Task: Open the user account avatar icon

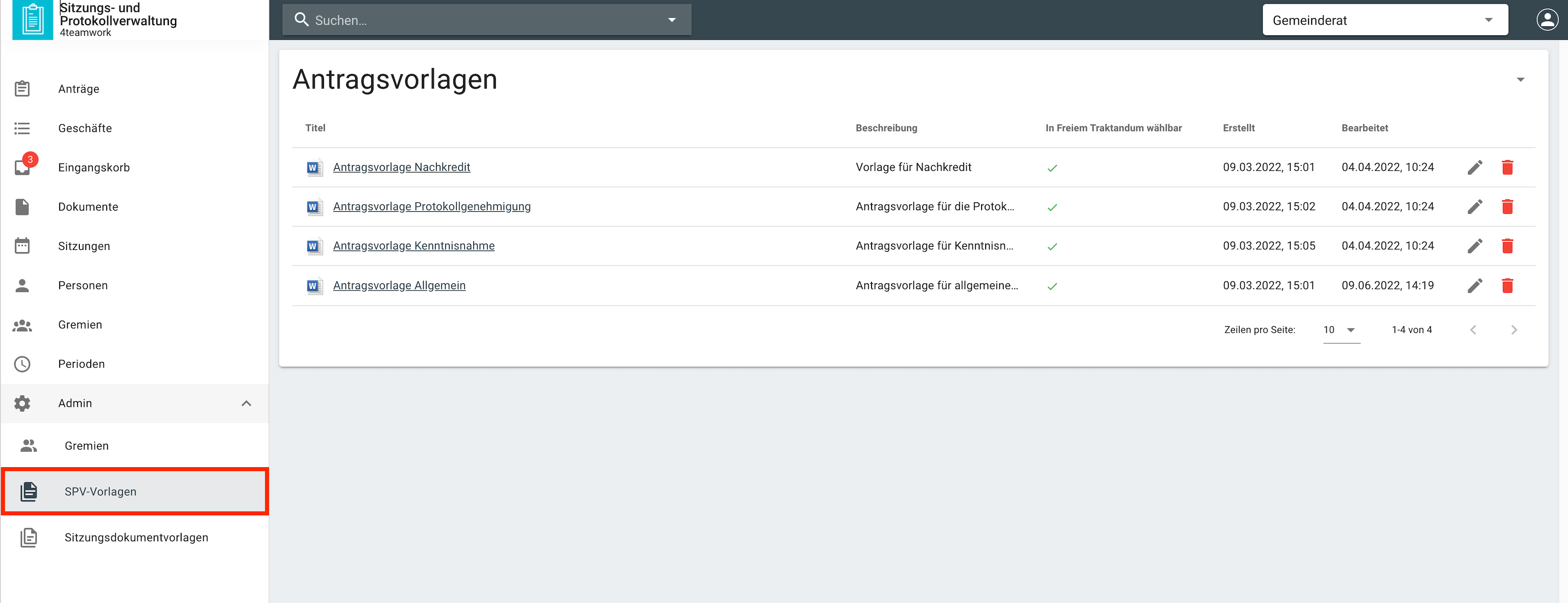Action: tap(1547, 20)
